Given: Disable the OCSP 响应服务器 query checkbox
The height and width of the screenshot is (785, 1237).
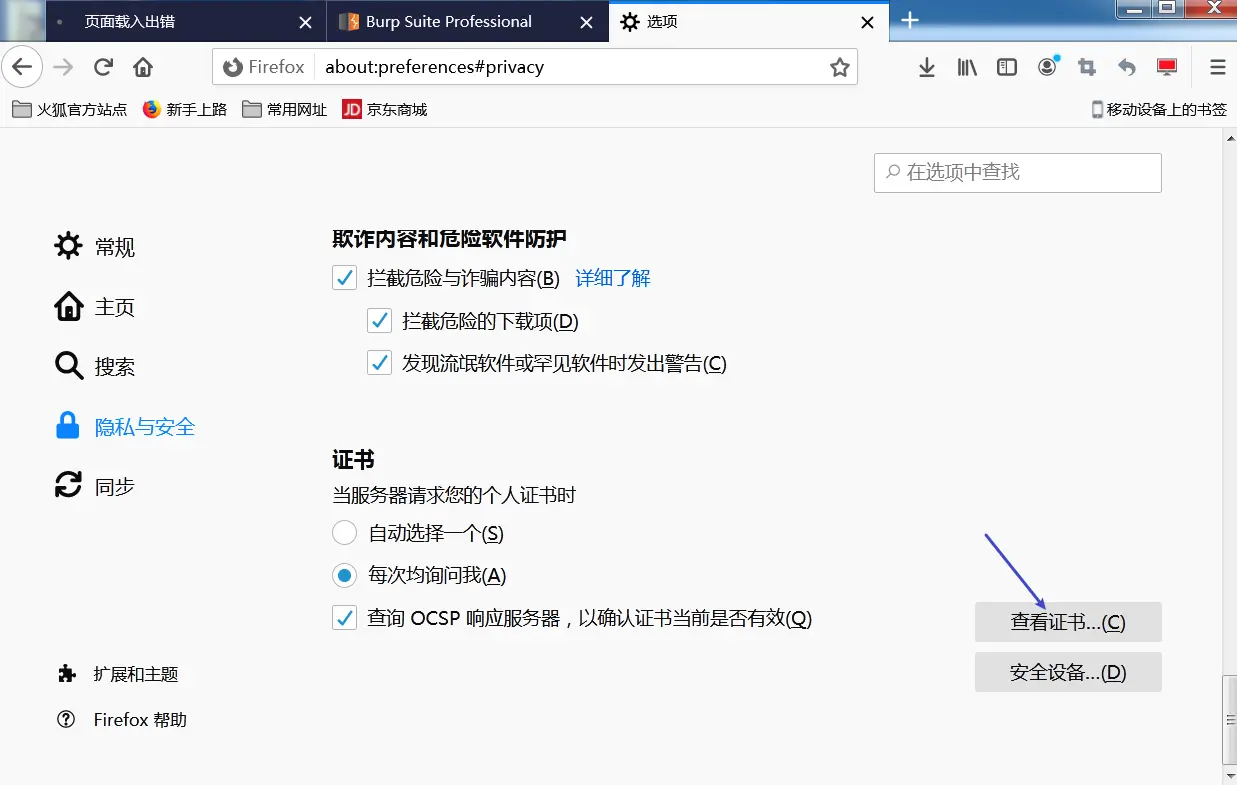Looking at the screenshot, I should tap(344, 617).
